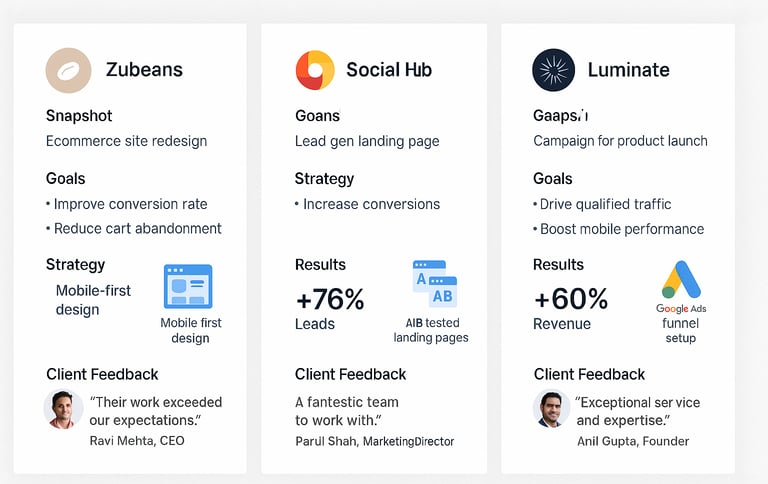
Task: Click the Lead gen landing page text
Action: (x=367, y=141)
